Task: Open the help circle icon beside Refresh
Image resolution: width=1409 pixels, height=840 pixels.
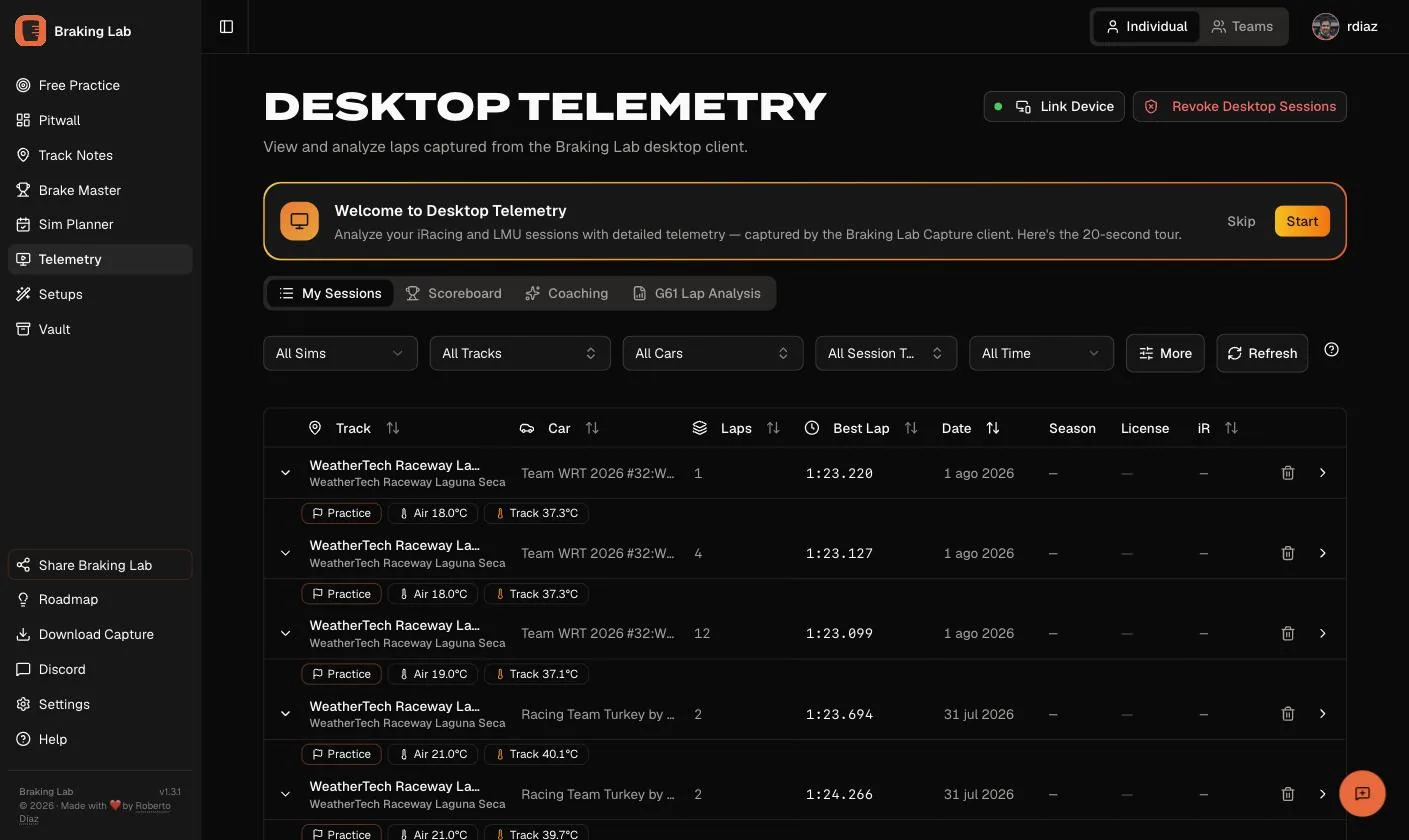Action: point(1331,350)
